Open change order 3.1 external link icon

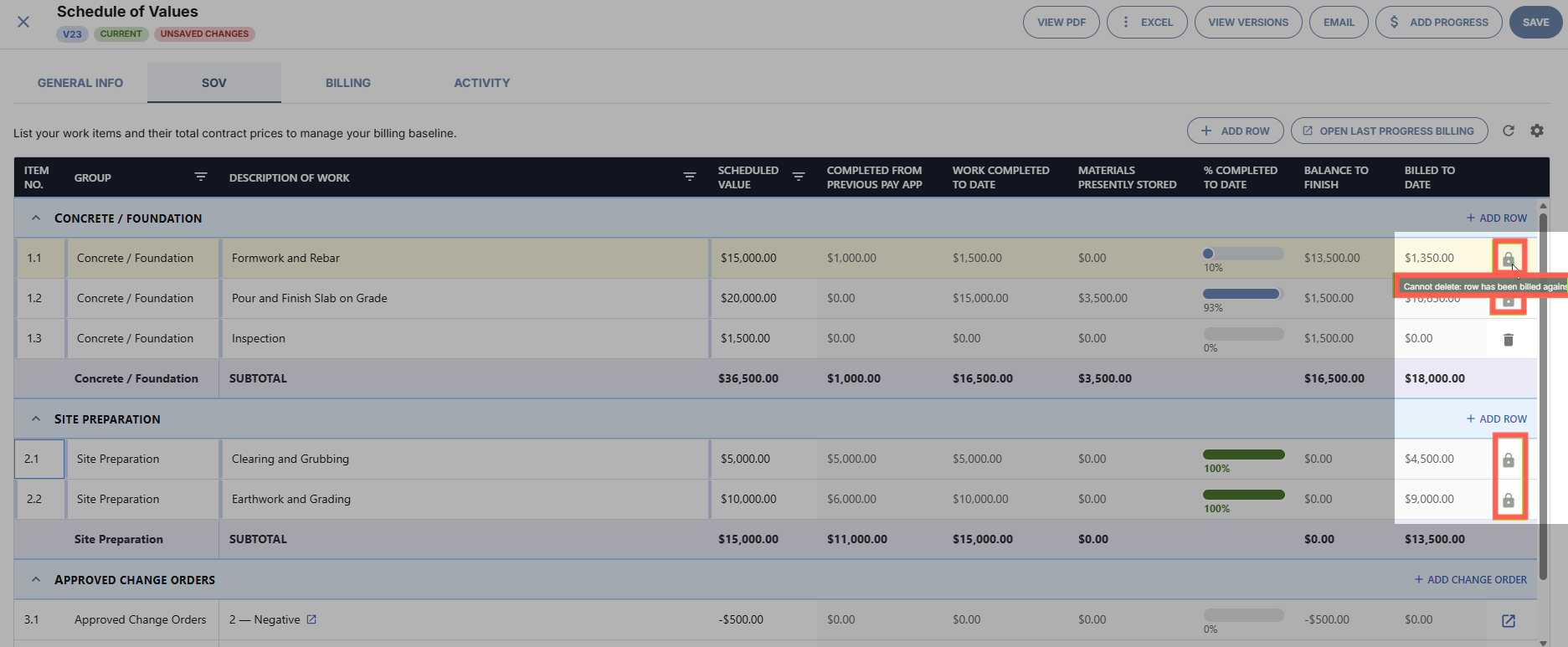point(1509,620)
